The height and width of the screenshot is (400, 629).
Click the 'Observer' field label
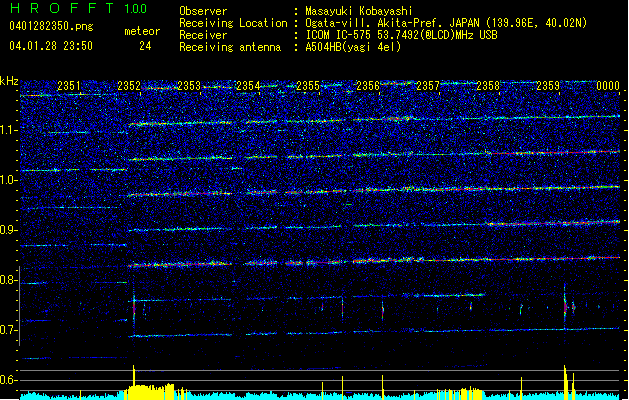tap(203, 11)
